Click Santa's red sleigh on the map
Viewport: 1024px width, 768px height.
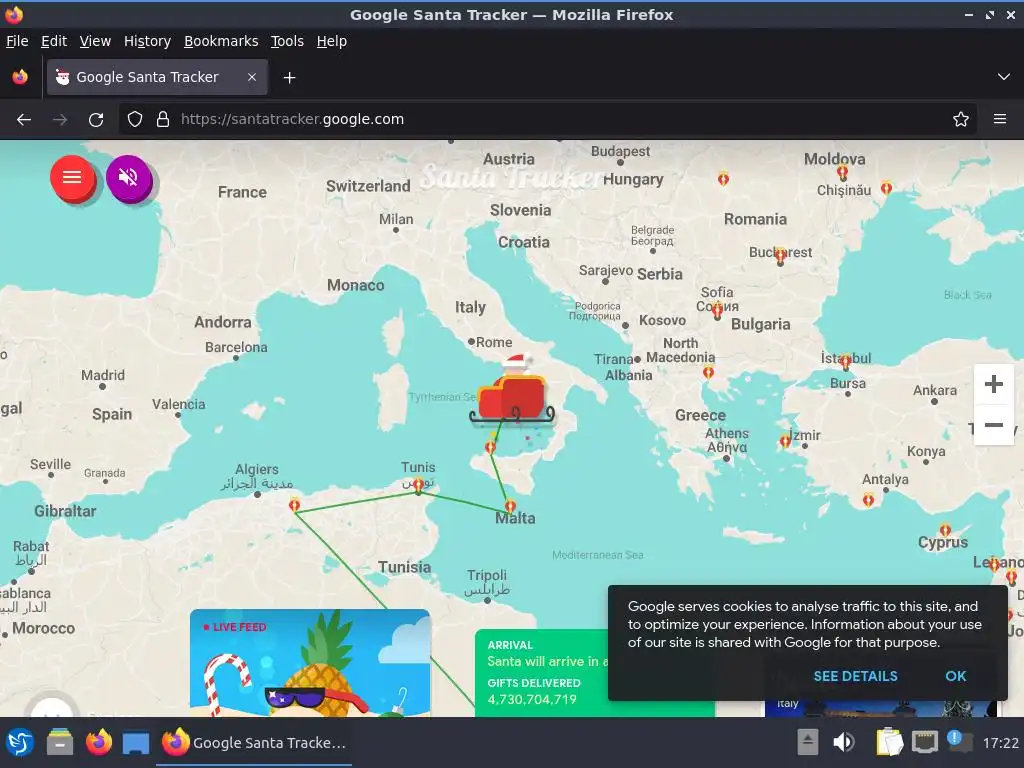[x=513, y=395]
